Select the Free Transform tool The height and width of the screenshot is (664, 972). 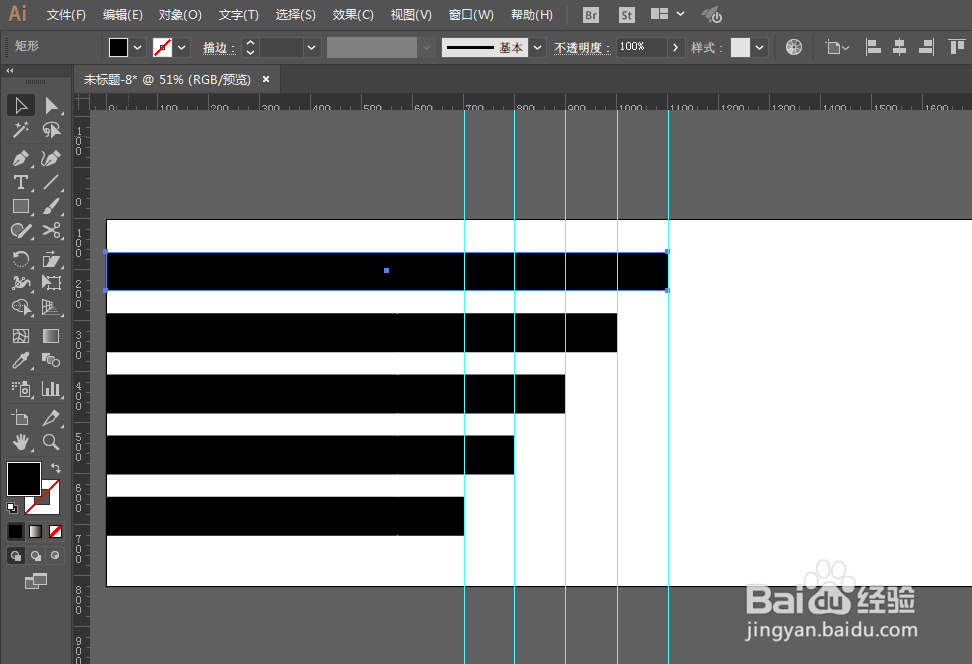pyautogui.click(x=51, y=283)
